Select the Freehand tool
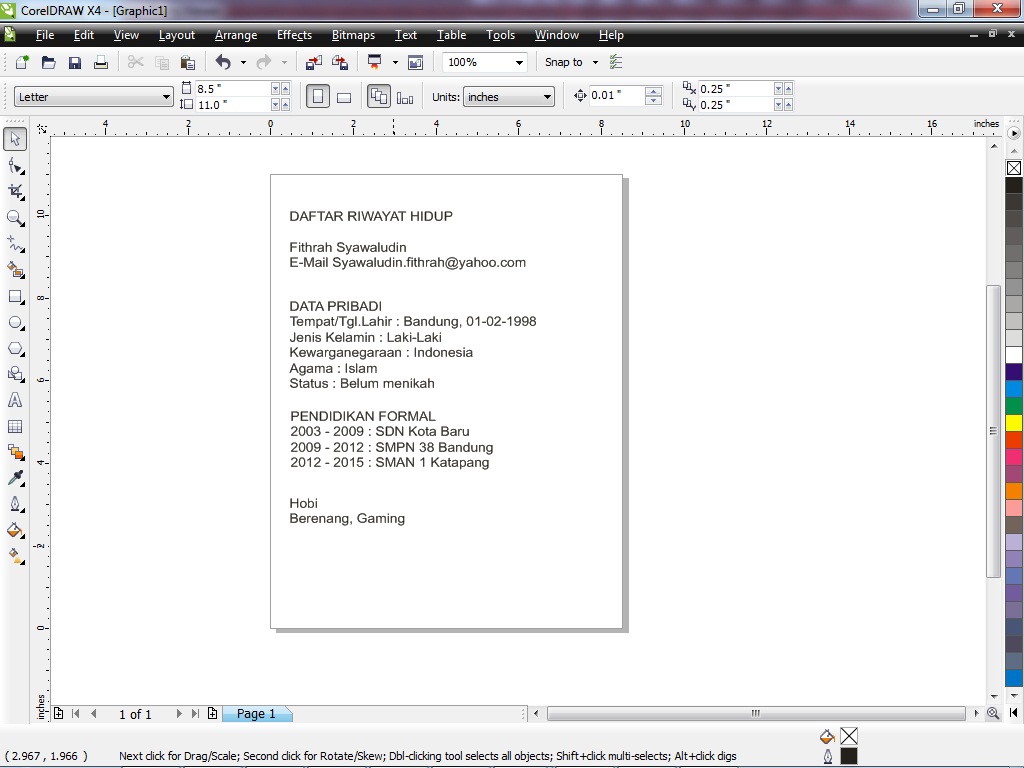The image size is (1024, 768). 15,244
